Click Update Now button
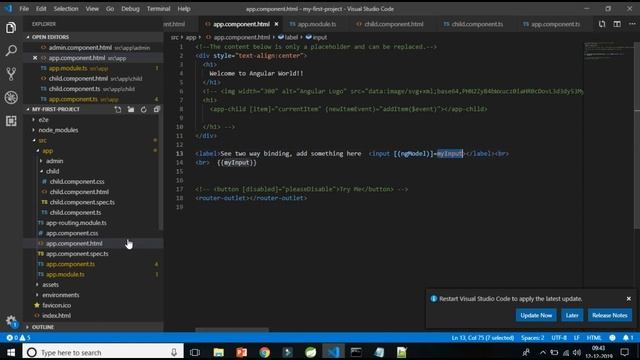Image resolution: width=640 pixels, height=360 pixels. (x=536, y=315)
